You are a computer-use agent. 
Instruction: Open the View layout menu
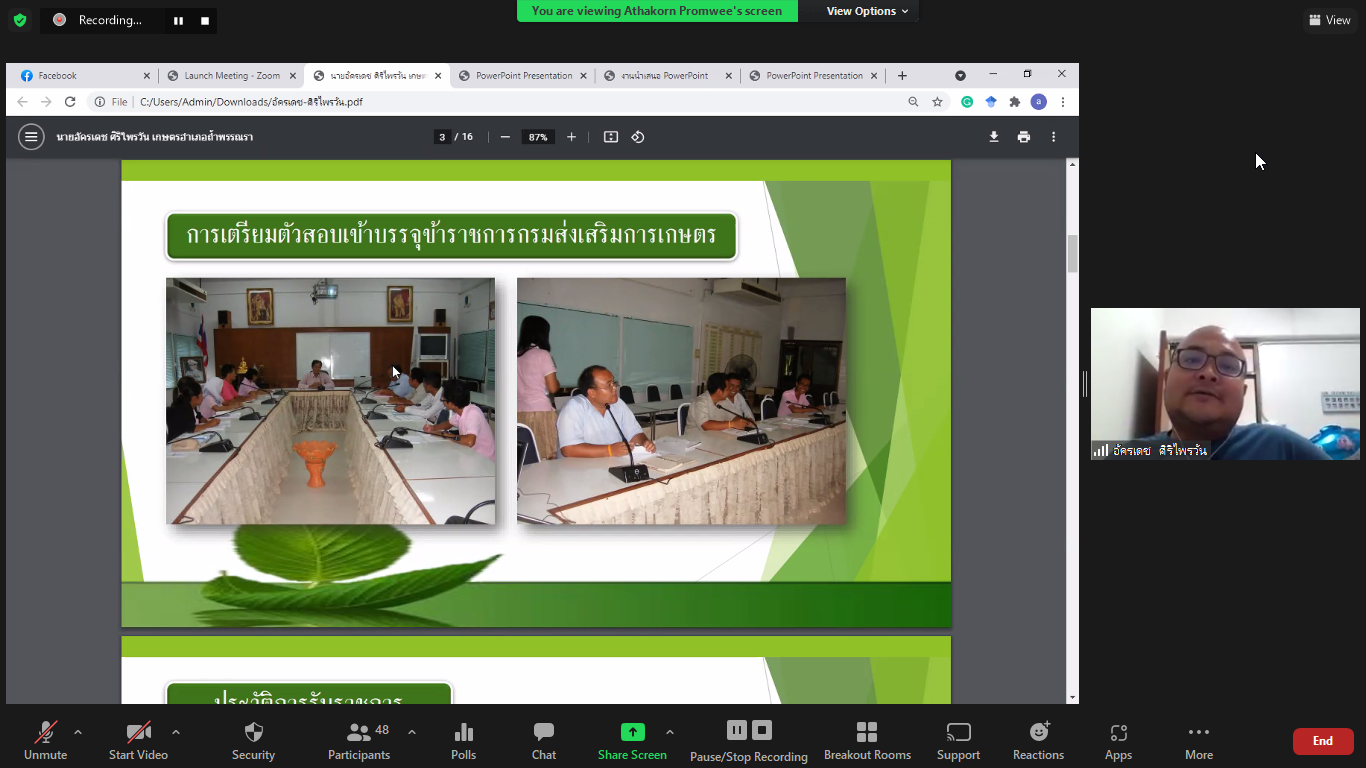1329,20
